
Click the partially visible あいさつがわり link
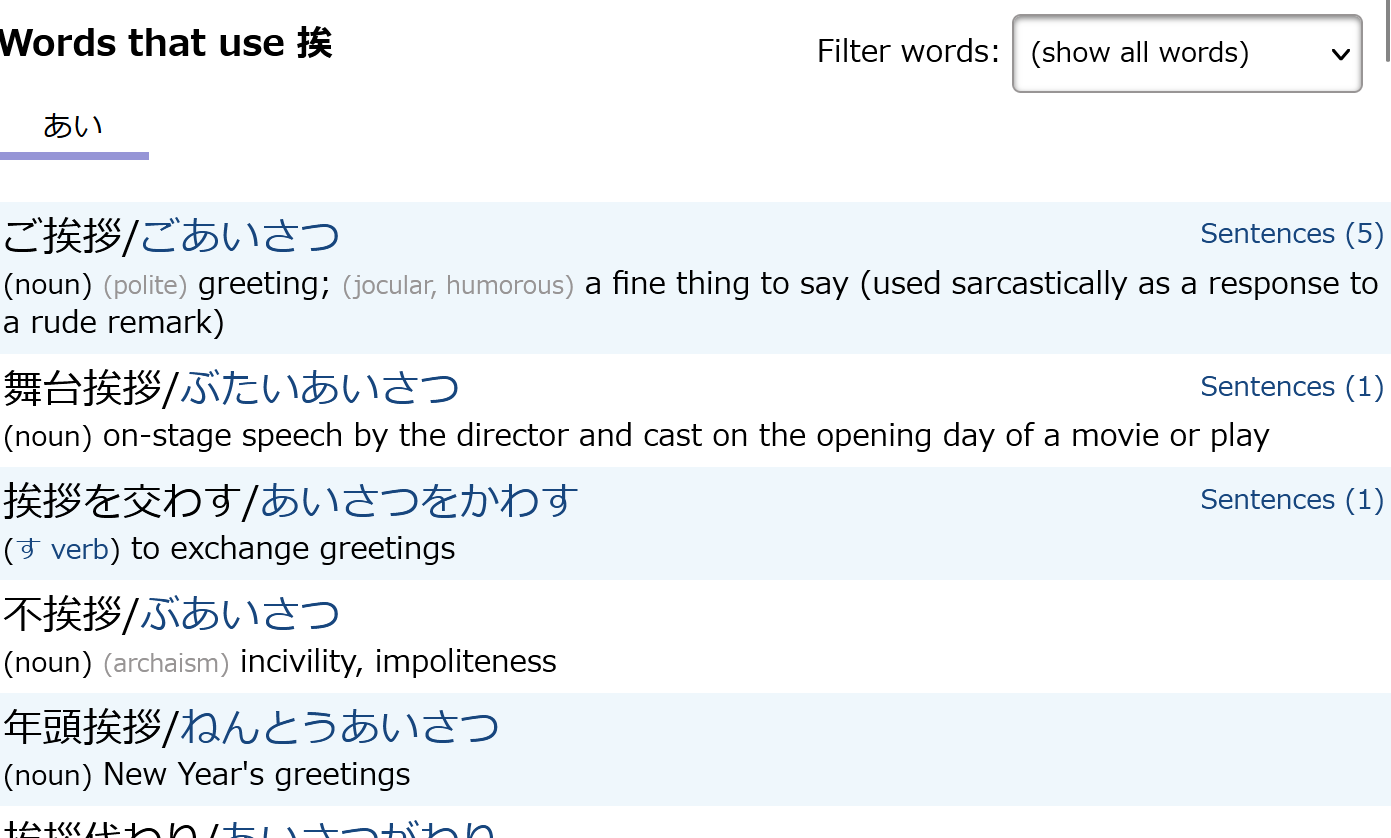pyautogui.click(x=360, y=830)
